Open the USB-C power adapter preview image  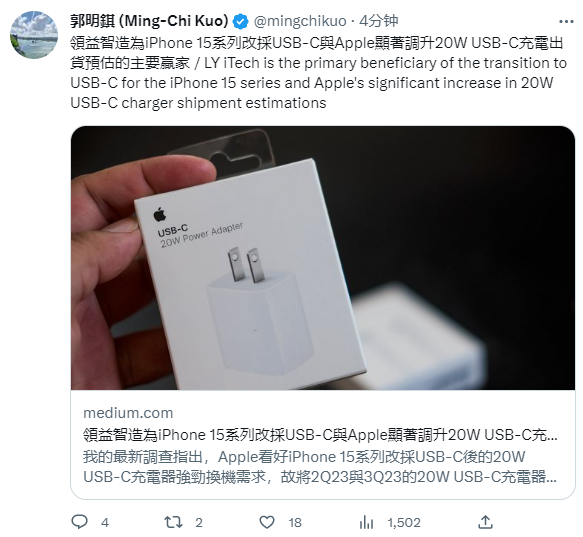click(x=323, y=258)
